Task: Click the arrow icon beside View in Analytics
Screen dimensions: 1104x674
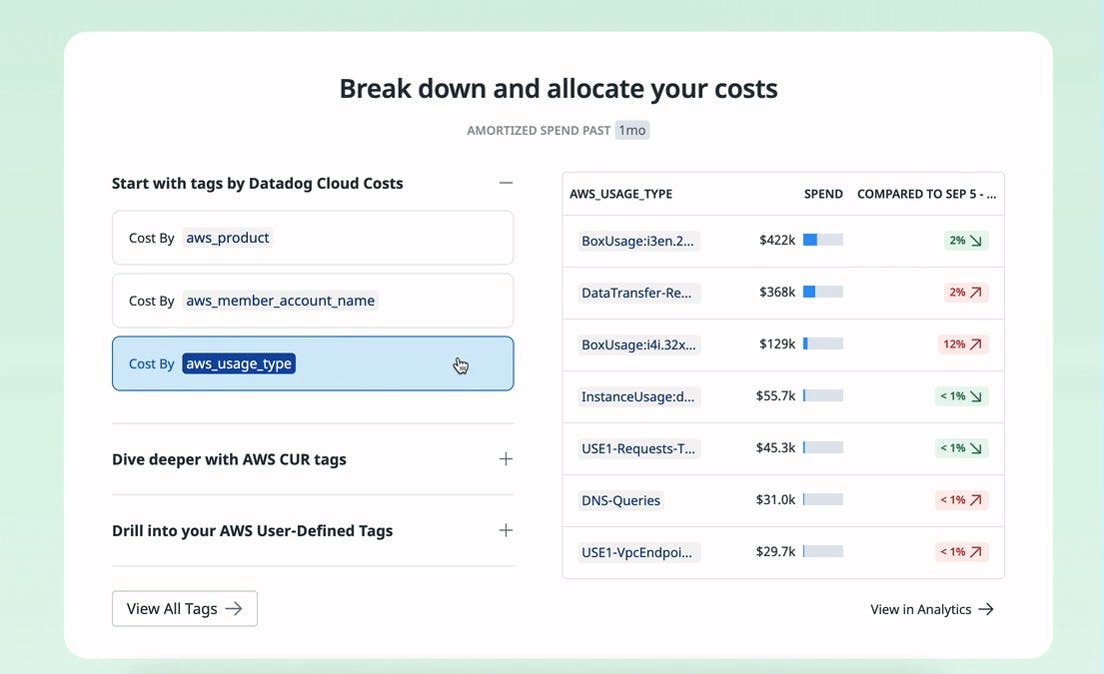Action: click(986, 608)
